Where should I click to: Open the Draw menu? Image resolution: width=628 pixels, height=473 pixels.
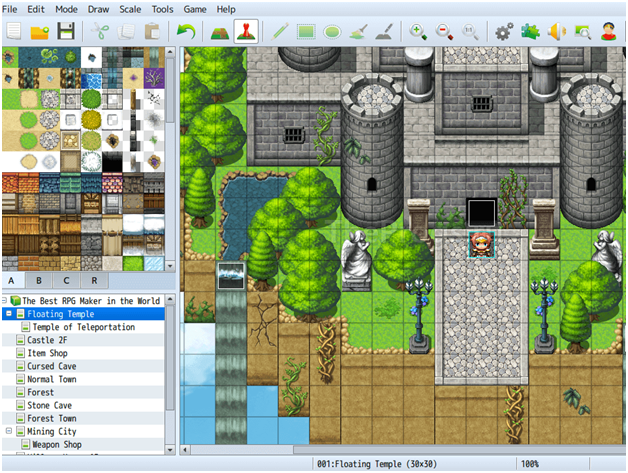(98, 9)
